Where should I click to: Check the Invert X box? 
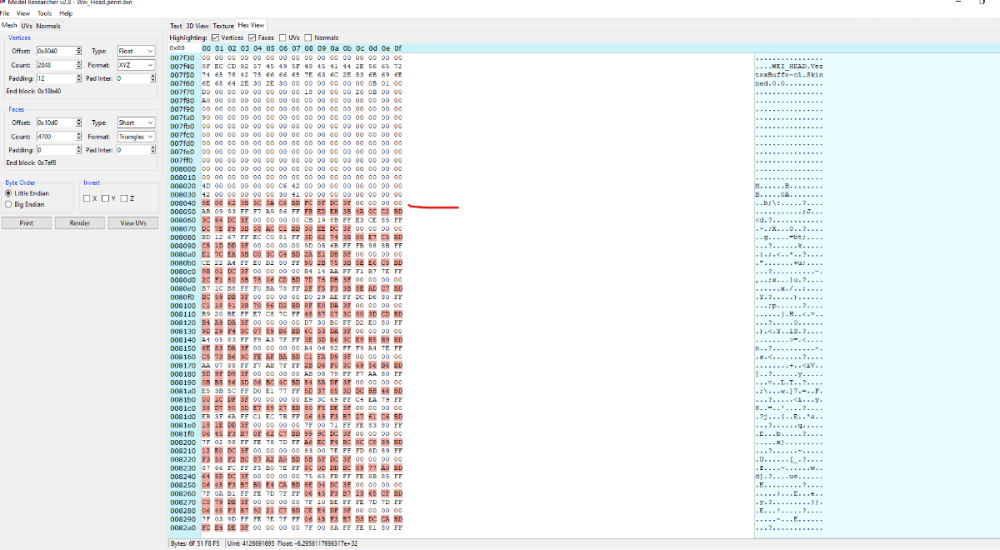click(87, 198)
